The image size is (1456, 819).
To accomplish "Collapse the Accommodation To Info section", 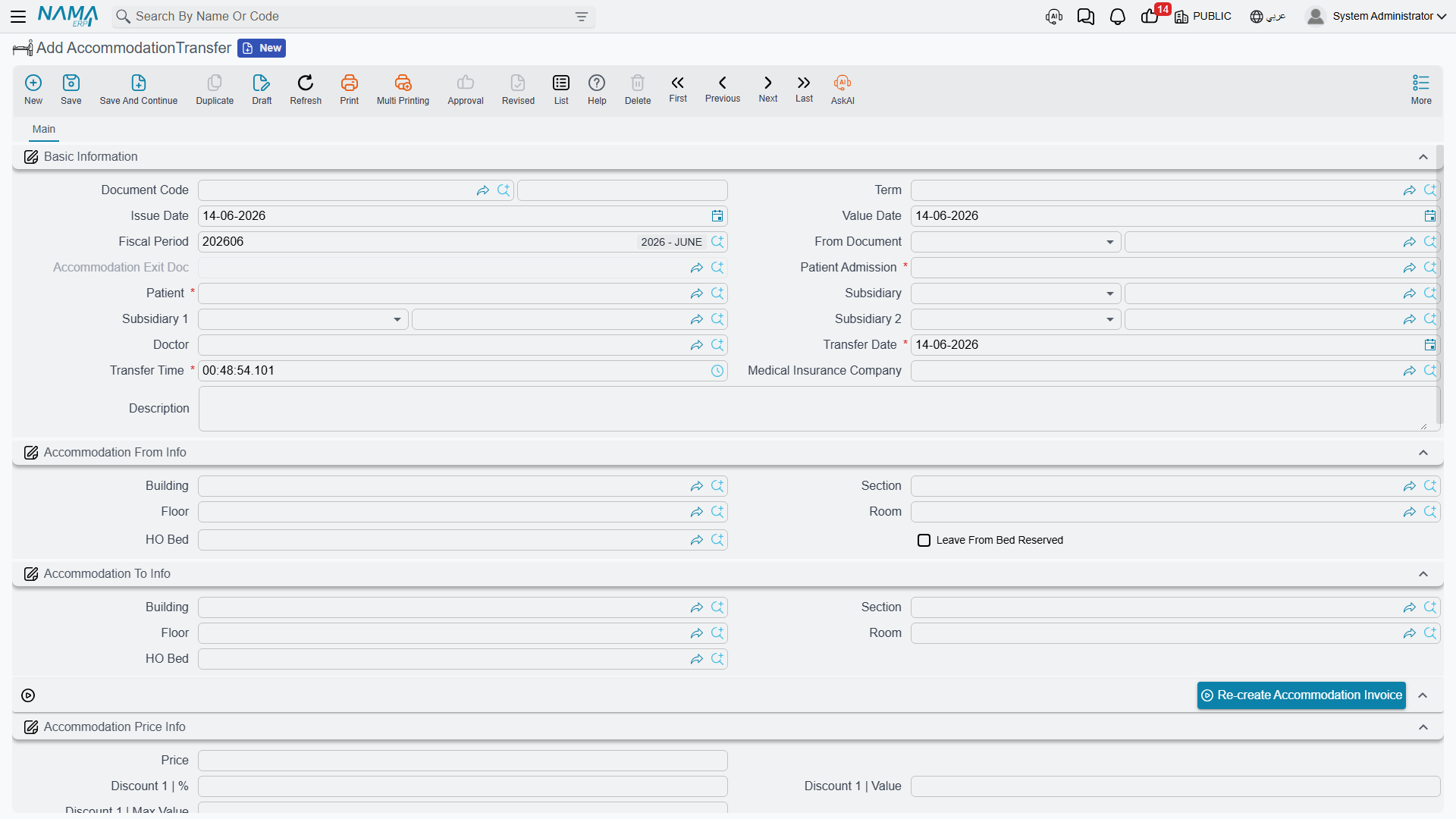I will (x=1423, y=574).
